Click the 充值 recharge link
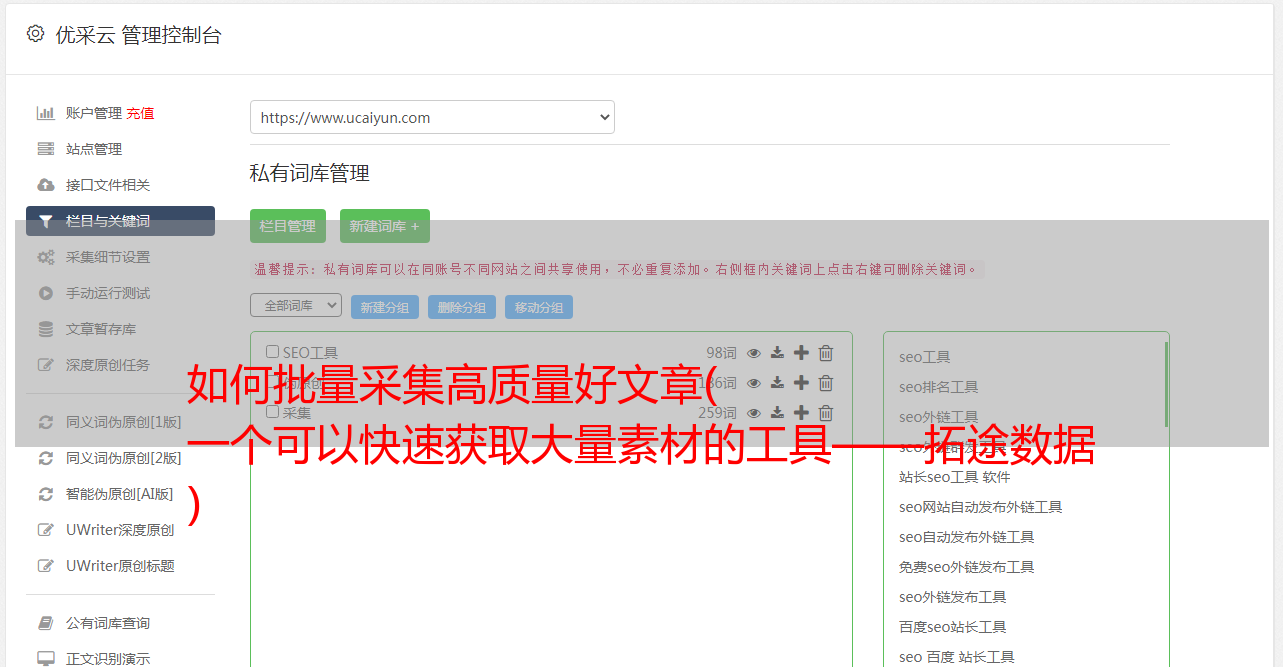The height and width of the screenshot is (667, 1283). tap(140, 113)
